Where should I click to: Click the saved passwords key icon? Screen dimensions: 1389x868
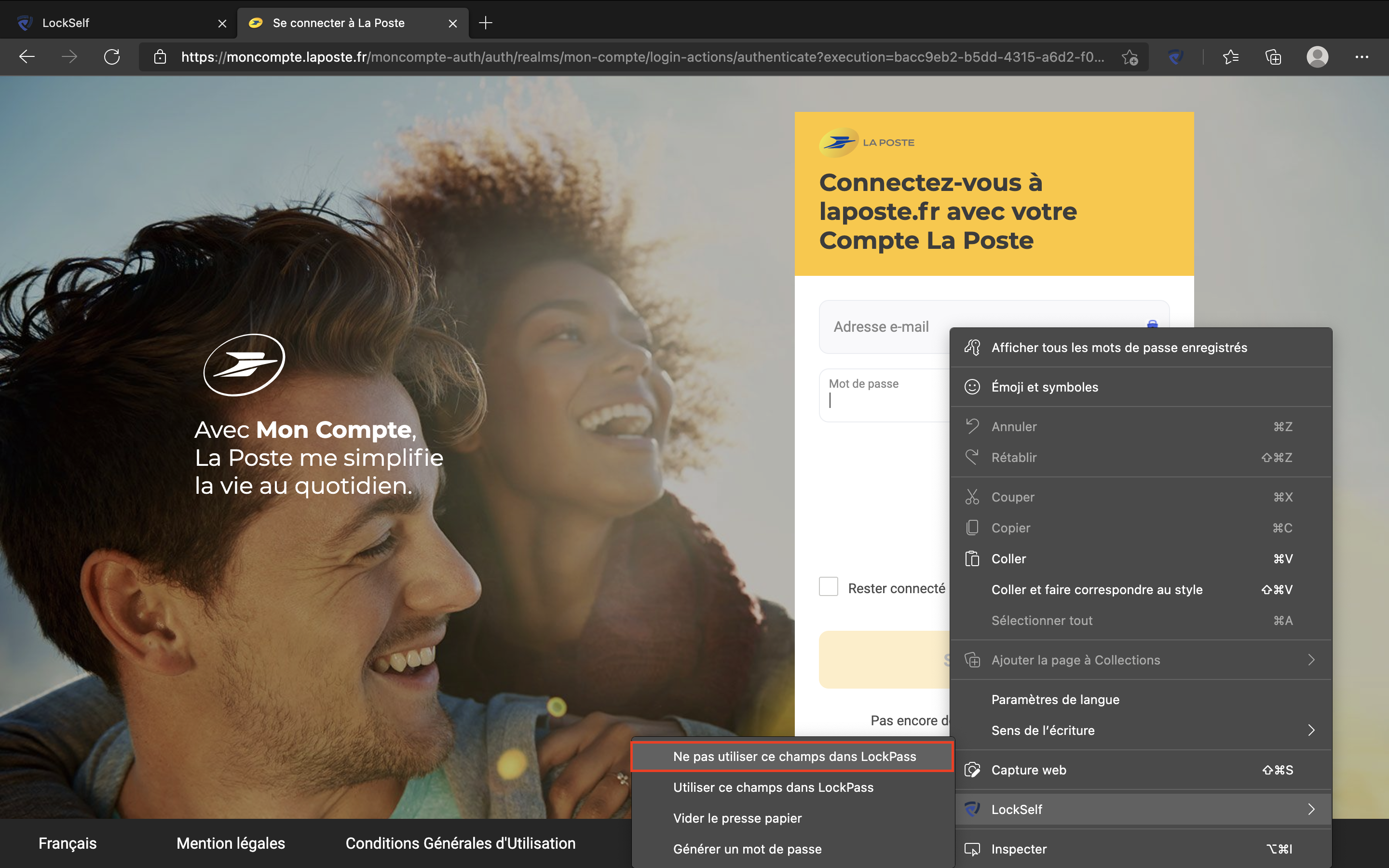coord(972,347)
